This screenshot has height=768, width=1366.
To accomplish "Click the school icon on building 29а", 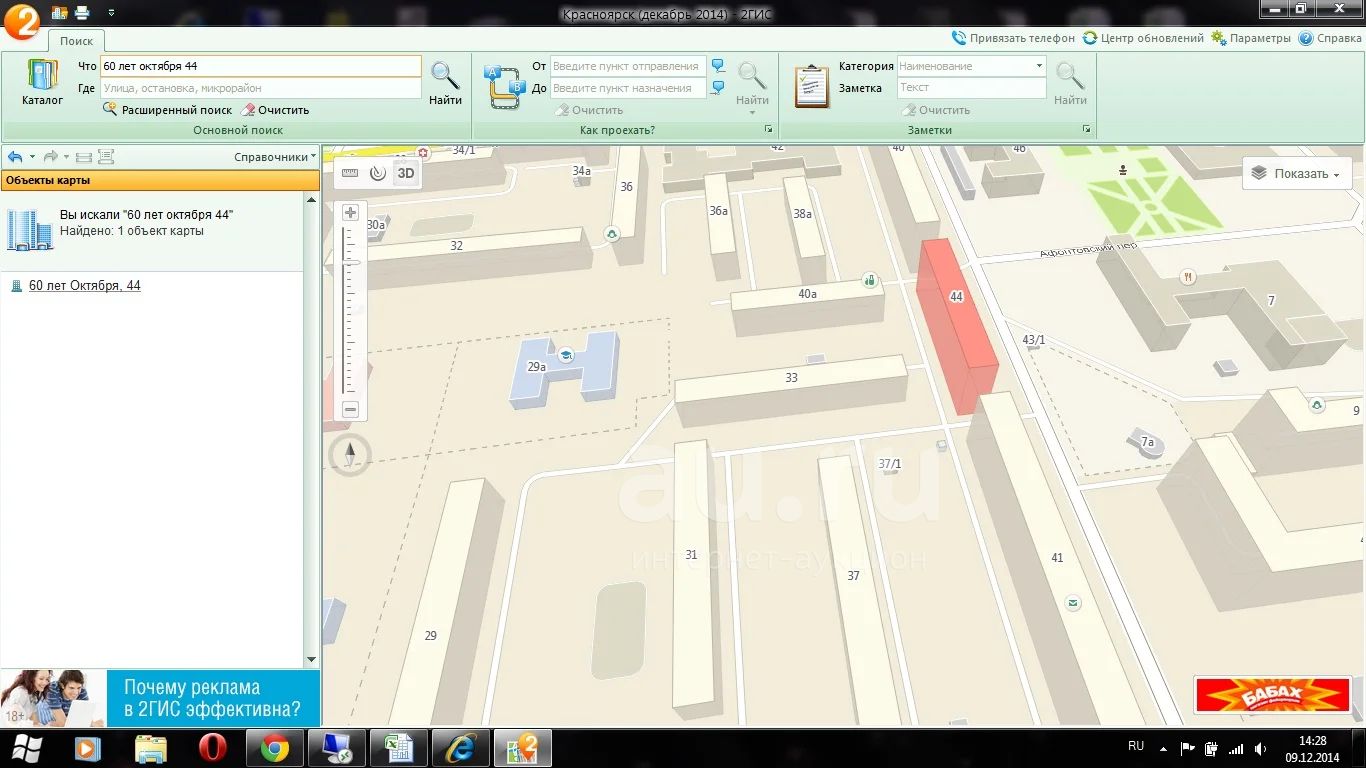I will pyautogui.click(x=565, y=354).
